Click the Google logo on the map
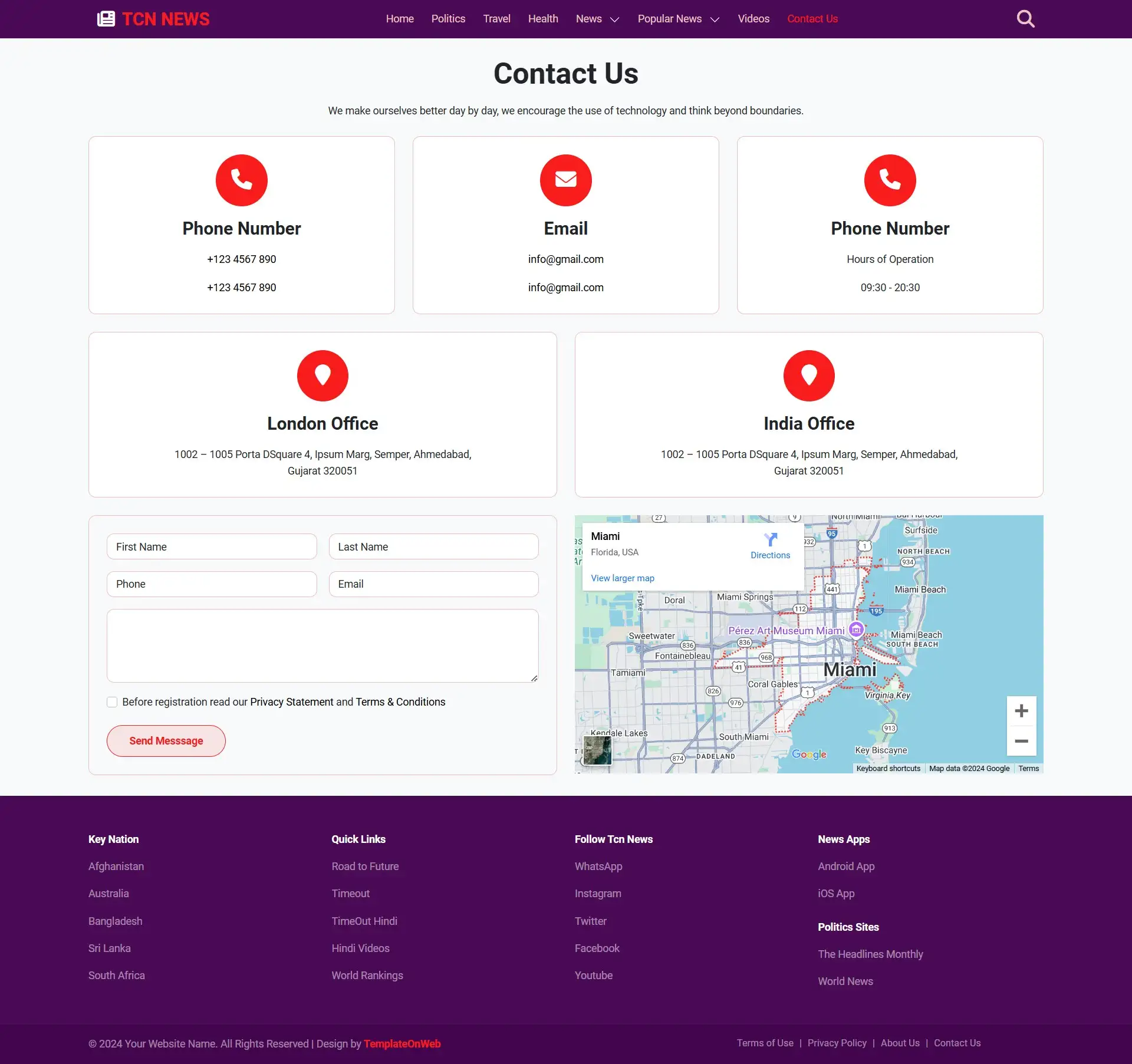1132x1064 pixels. (x=809, y=754)
